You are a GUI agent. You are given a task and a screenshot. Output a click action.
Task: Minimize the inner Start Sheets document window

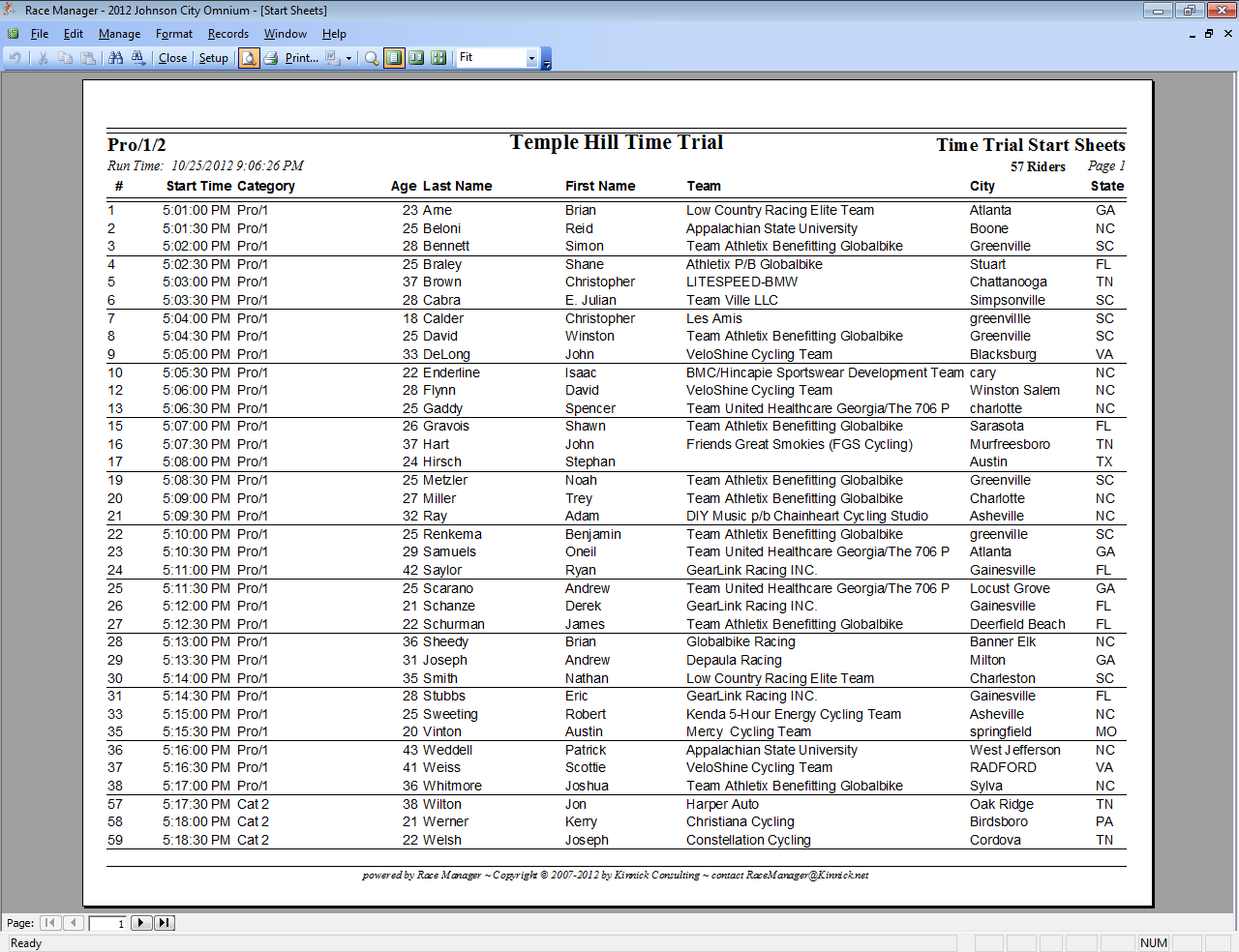[1193, 34]
